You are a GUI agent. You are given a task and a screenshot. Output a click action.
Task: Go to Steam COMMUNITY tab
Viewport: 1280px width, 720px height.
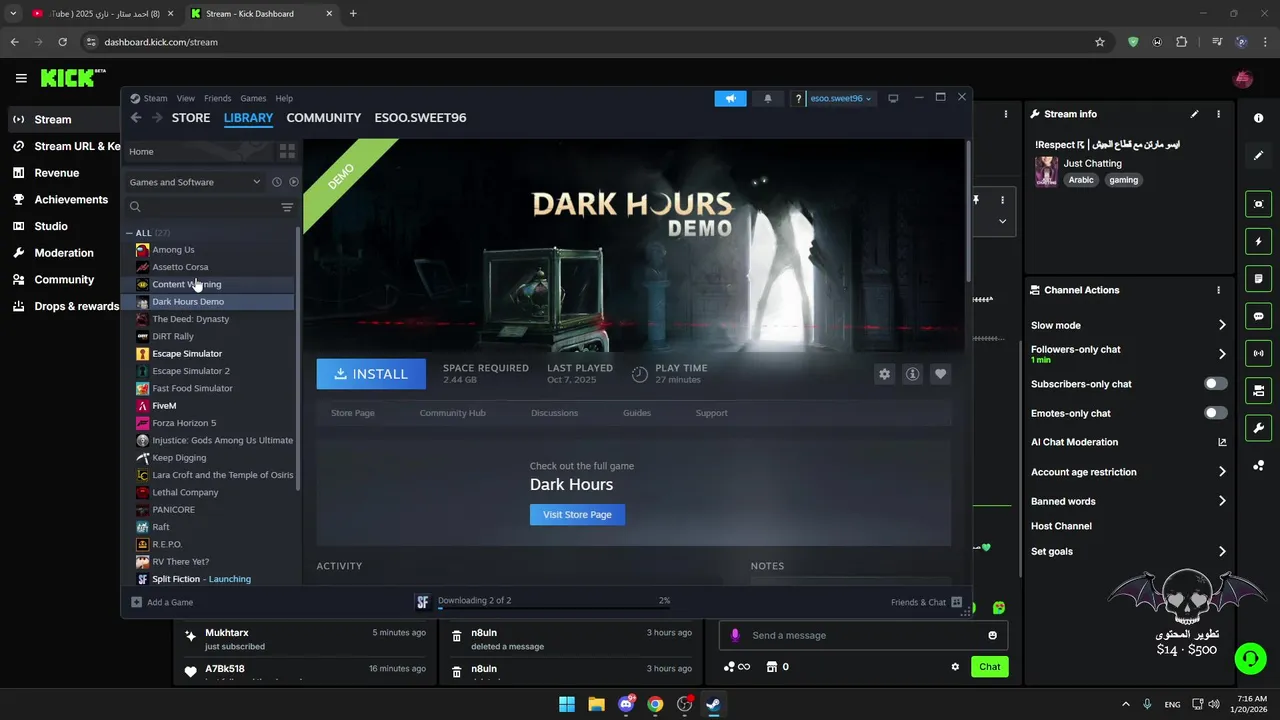point(323,118)
